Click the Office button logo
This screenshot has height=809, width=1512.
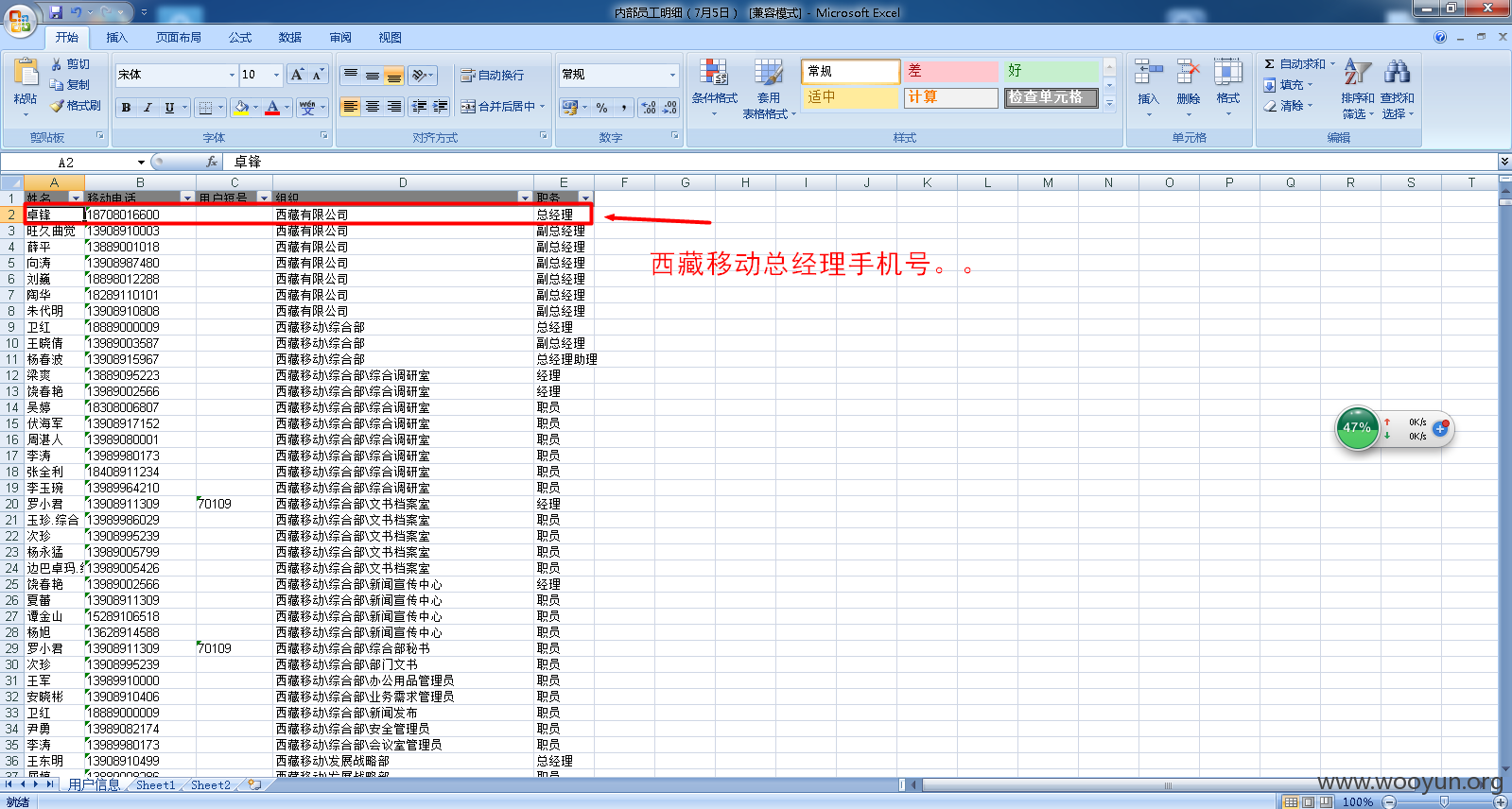(x=19, y=20)
